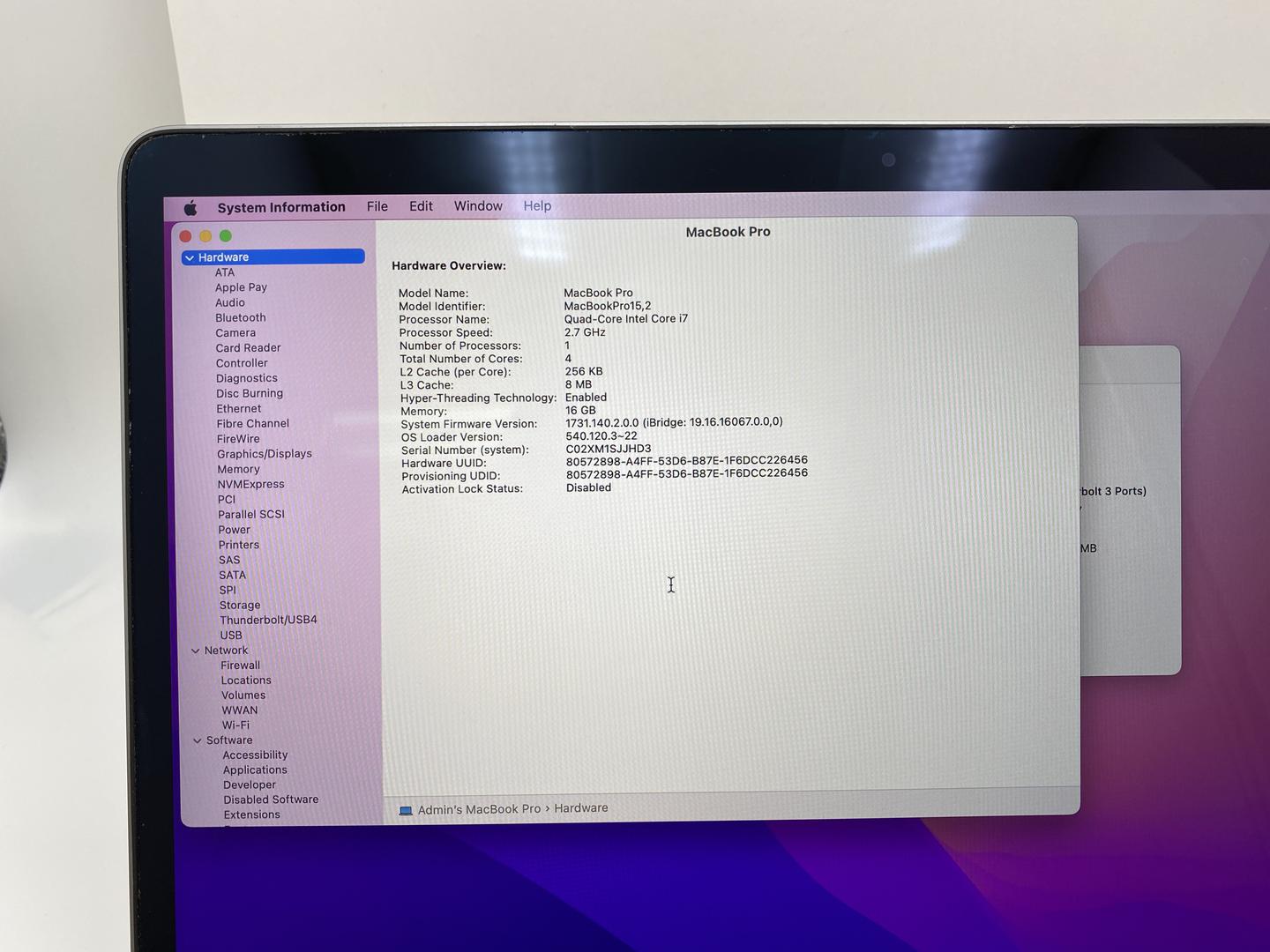Select Parallel SCSI in the sidebar
Viewport: 1270px width, 952px height.
(x=251, y=515)
